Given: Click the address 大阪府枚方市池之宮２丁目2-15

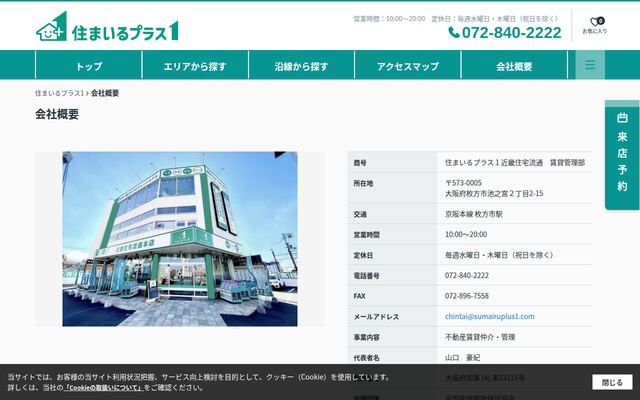Looking at the screenshot, I should coord(494,193).
